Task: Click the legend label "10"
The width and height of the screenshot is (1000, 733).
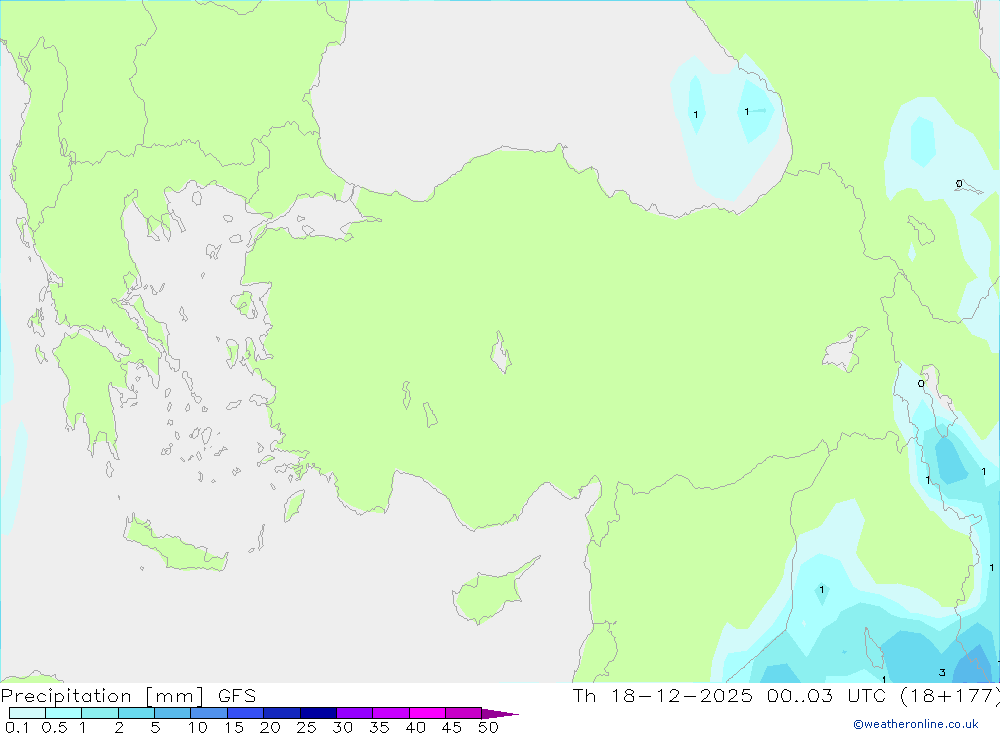Action: click(198, 727)
